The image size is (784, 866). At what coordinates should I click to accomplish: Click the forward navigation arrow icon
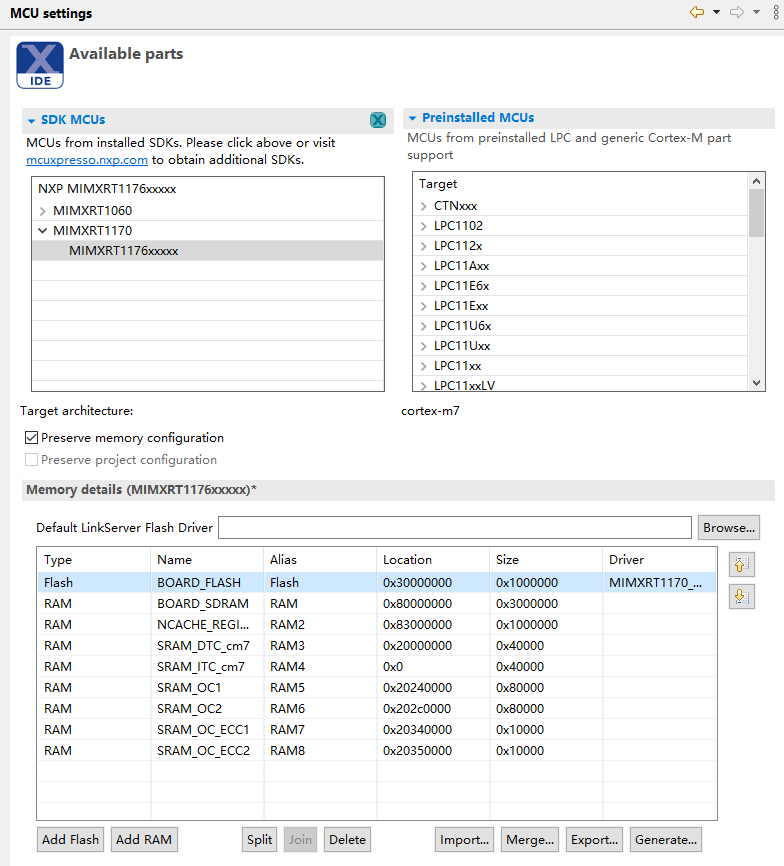click(x=737, y=12)
